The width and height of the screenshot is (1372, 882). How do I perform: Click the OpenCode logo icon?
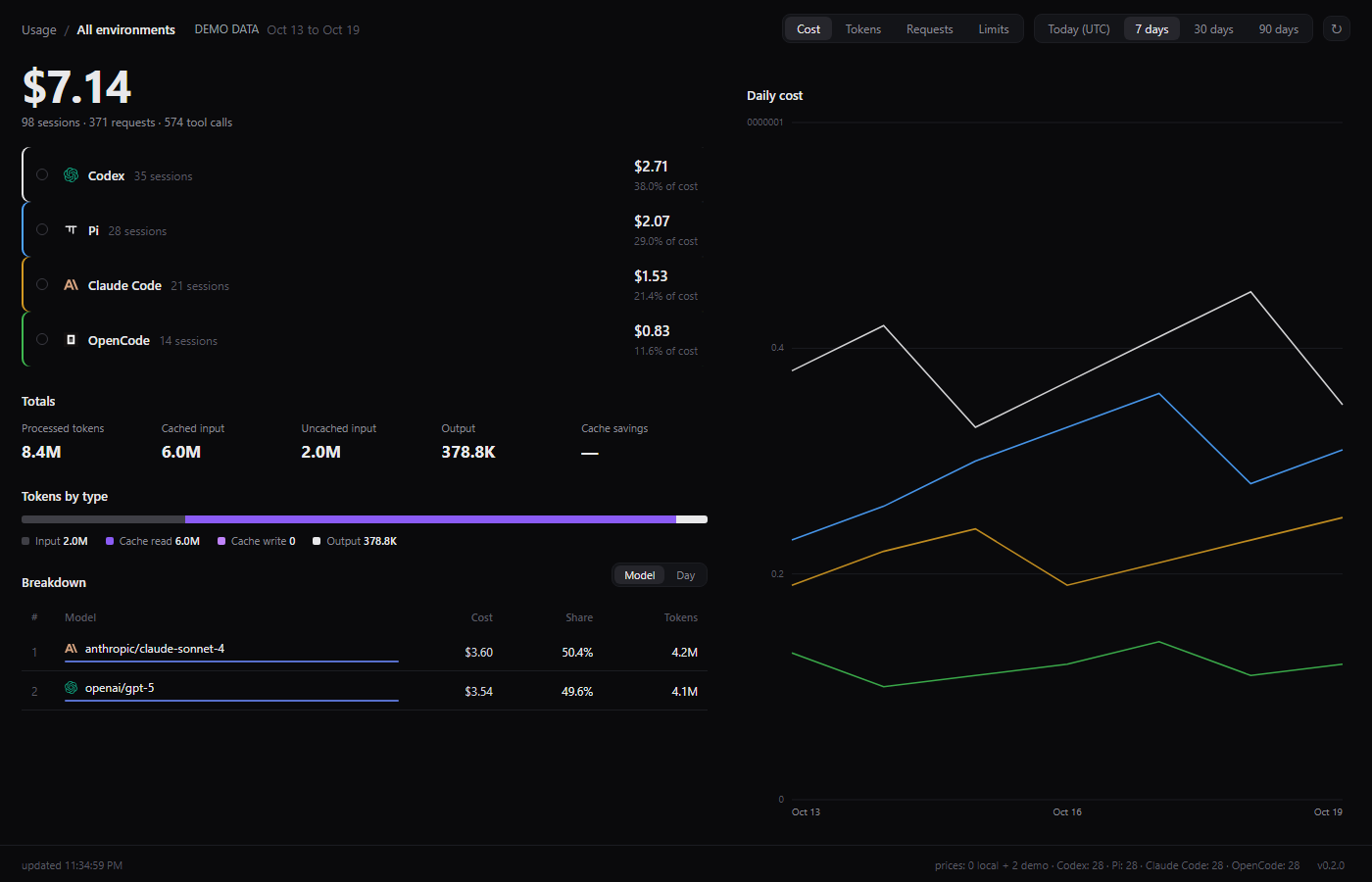coord(71,340)
